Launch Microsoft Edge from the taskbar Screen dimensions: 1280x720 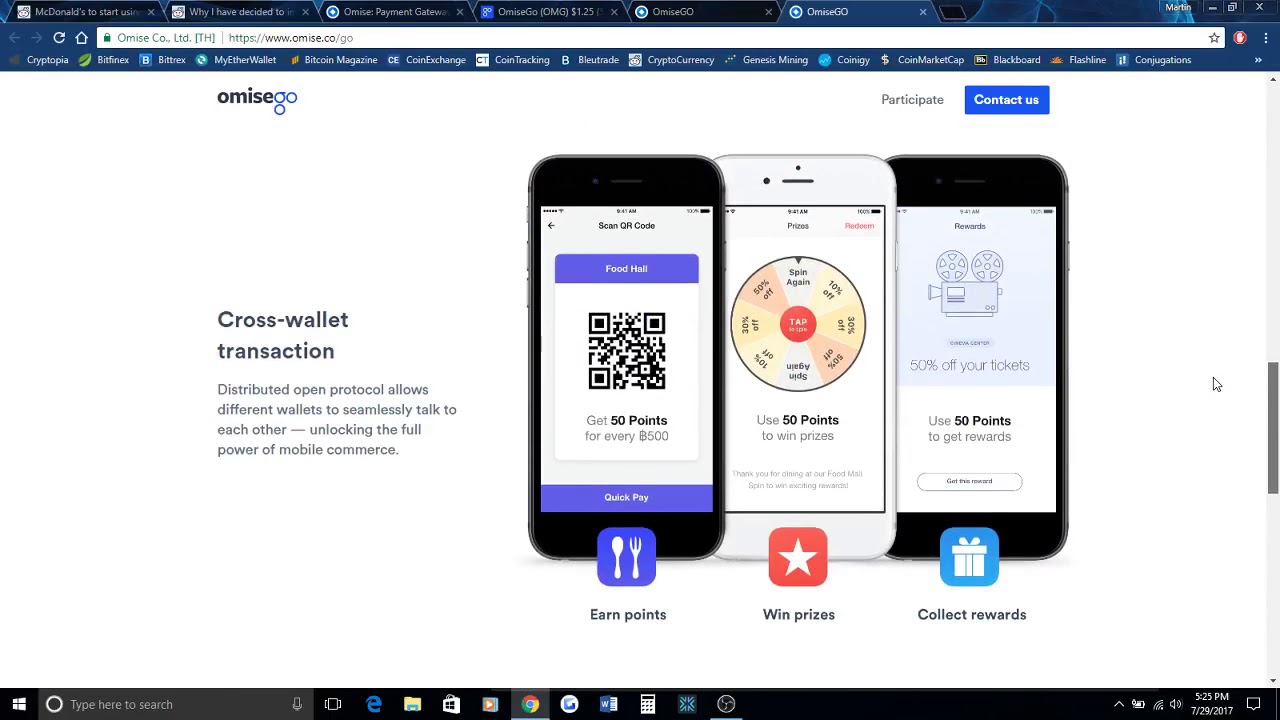point(373,704)
